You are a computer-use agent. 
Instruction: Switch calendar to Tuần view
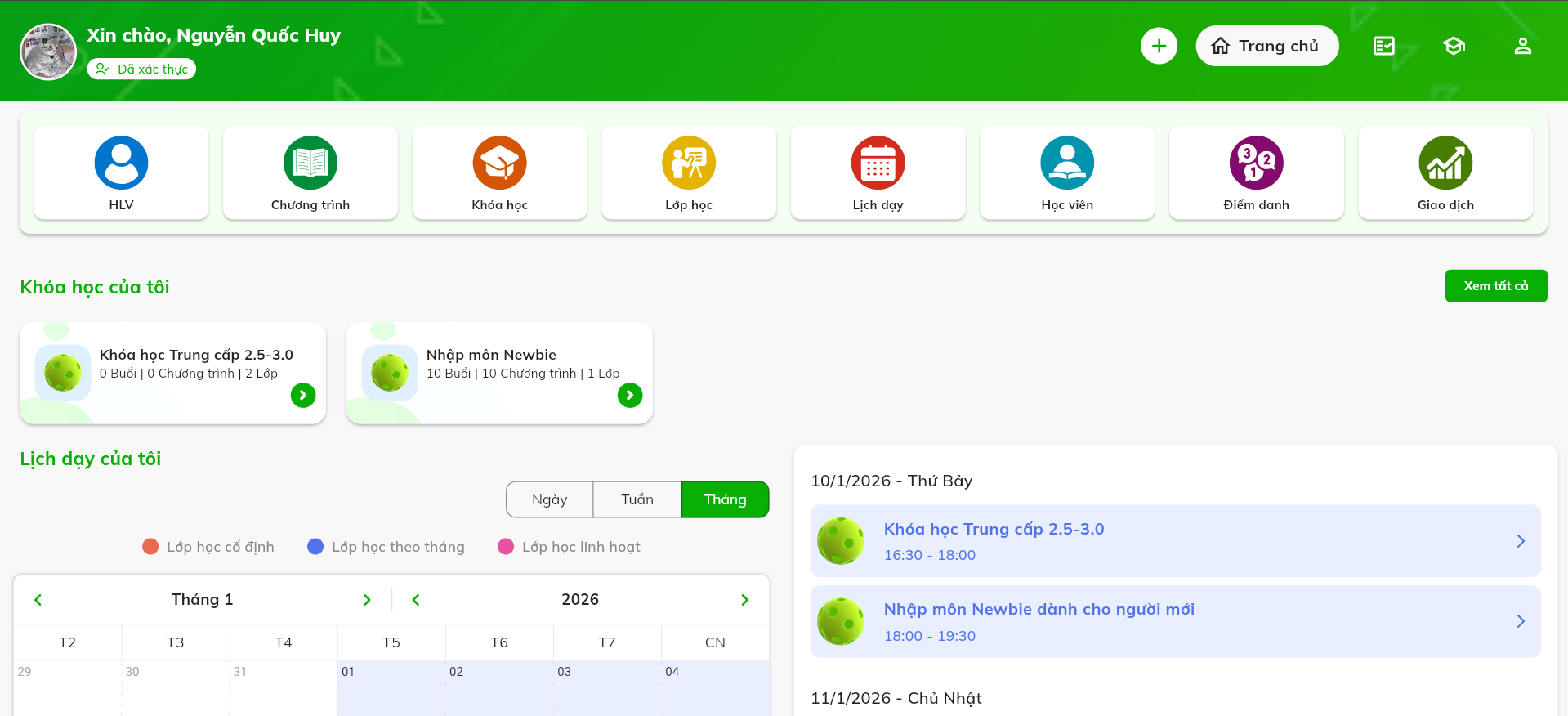637,499
